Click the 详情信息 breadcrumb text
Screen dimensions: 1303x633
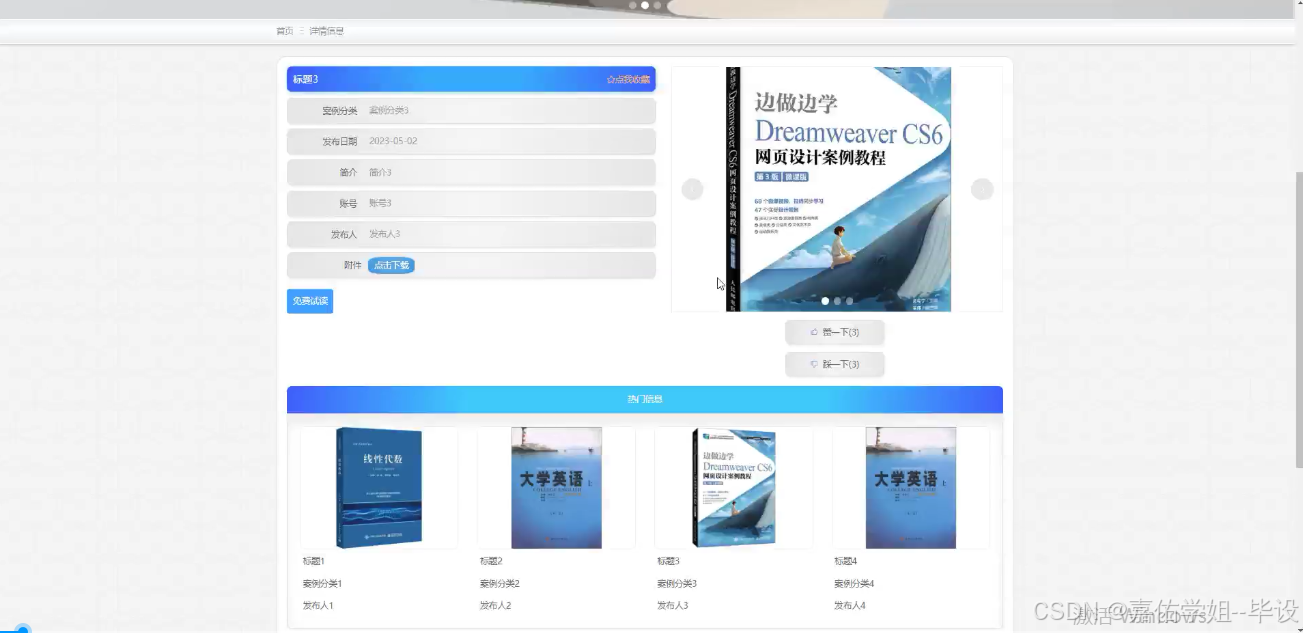(x=327, y=31)
